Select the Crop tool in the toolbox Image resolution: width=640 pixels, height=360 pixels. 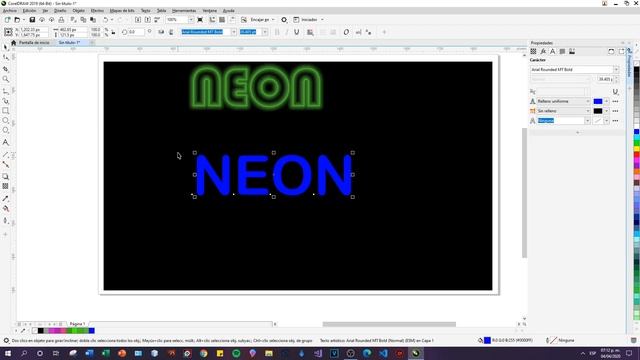6,69
